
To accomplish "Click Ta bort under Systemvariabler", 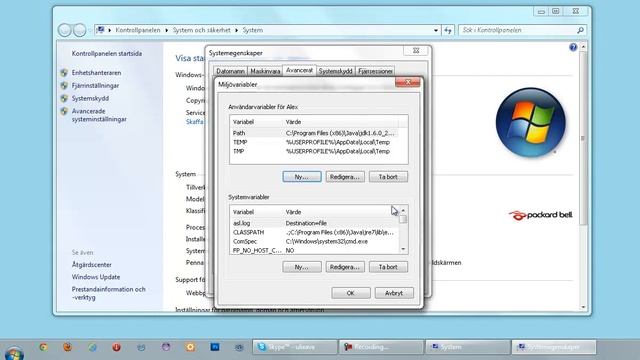I will click(x=388, y=267).
